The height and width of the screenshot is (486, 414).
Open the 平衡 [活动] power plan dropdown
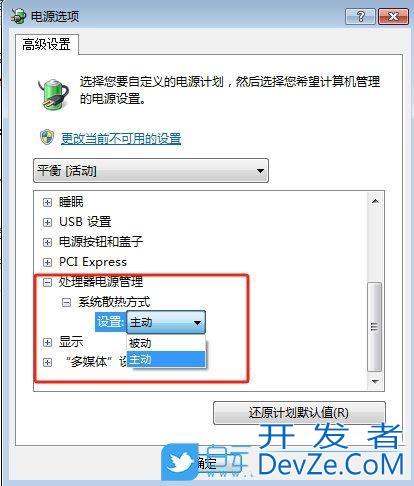[151, 171]
